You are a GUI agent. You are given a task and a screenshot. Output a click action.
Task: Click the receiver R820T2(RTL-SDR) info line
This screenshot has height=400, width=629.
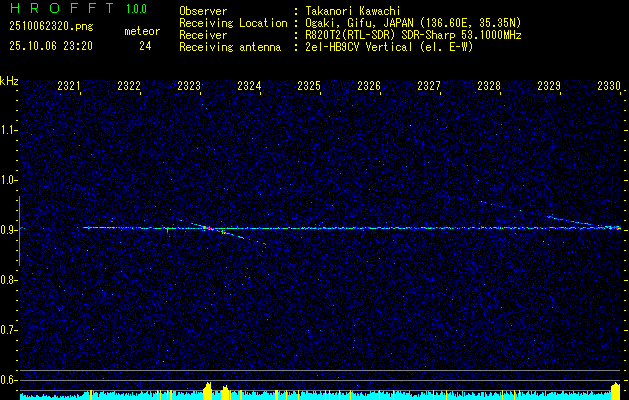[x=413, y=35]
